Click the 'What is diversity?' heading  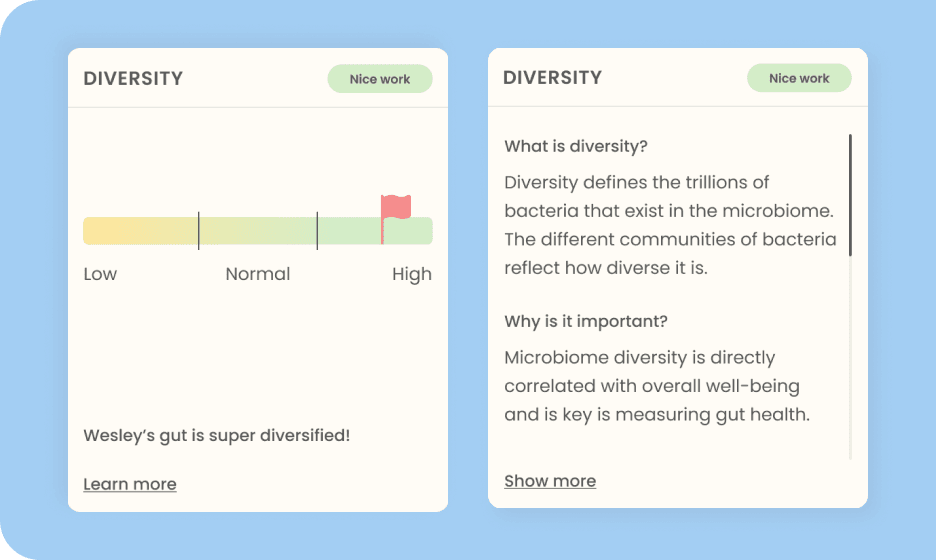pyautogui.click(x=576, y=146)
